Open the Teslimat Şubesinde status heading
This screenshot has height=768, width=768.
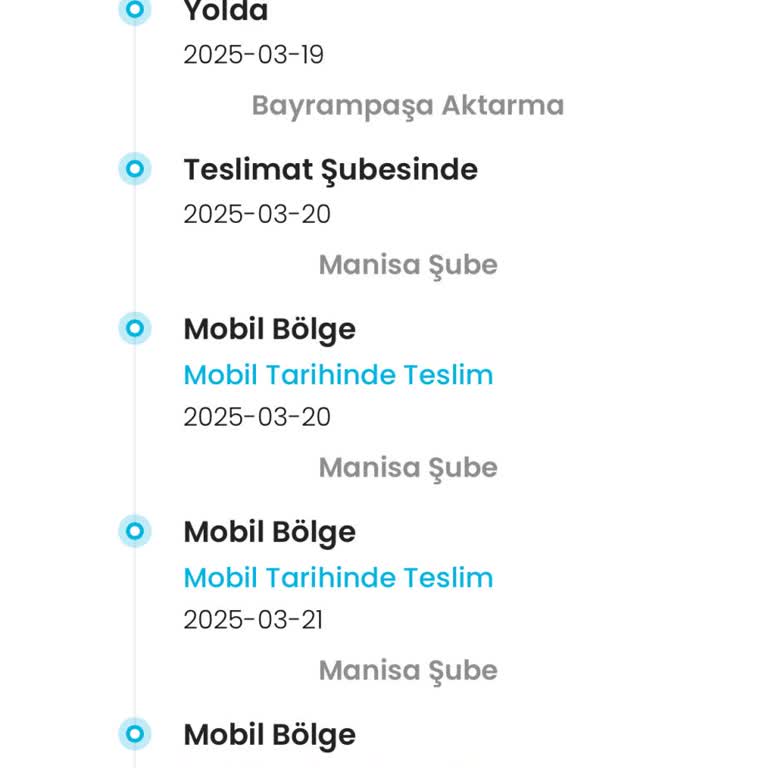coord(330,170)
